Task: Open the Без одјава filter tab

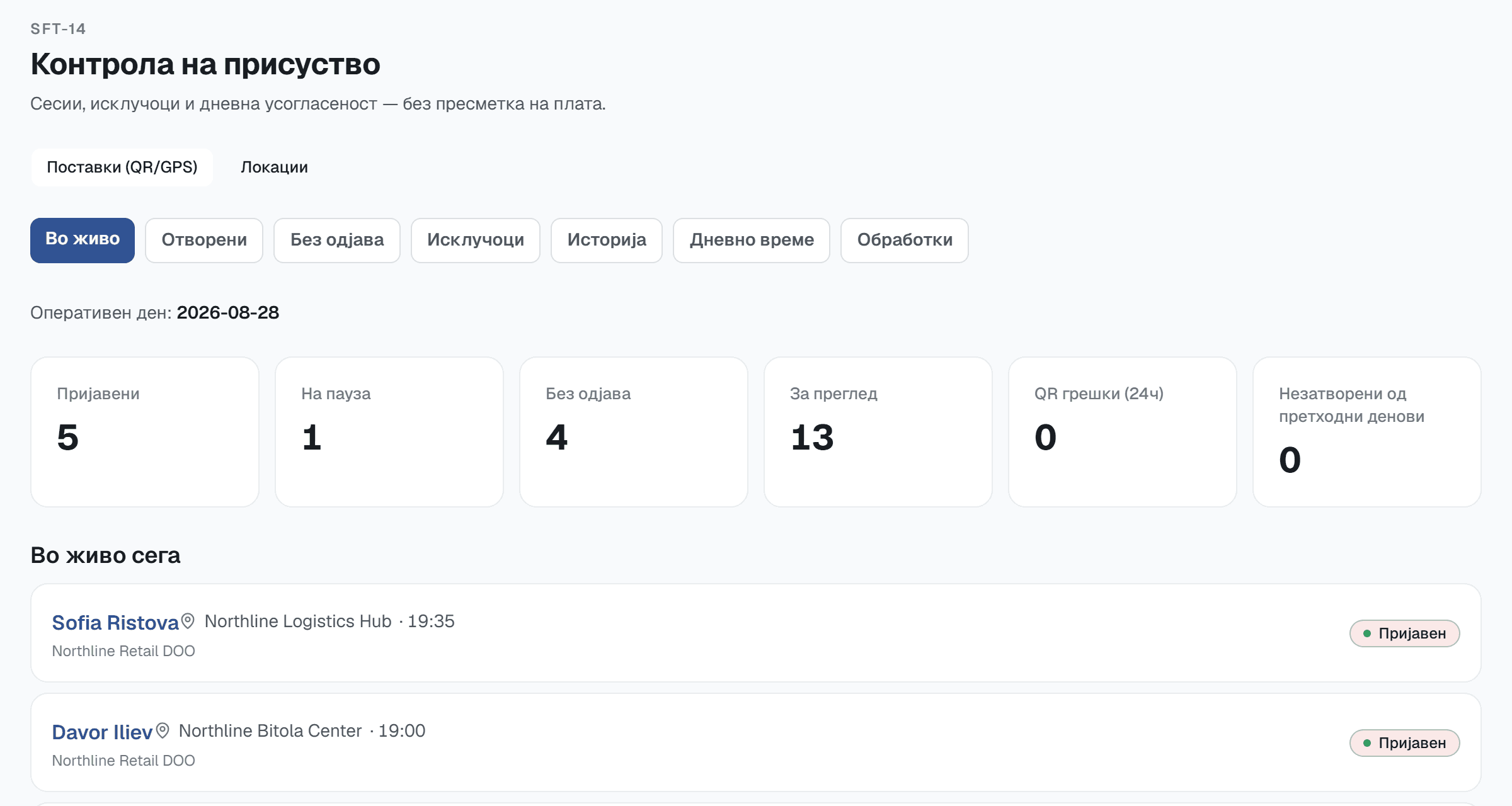Action: pyautogui.click(x=337, y=240)
